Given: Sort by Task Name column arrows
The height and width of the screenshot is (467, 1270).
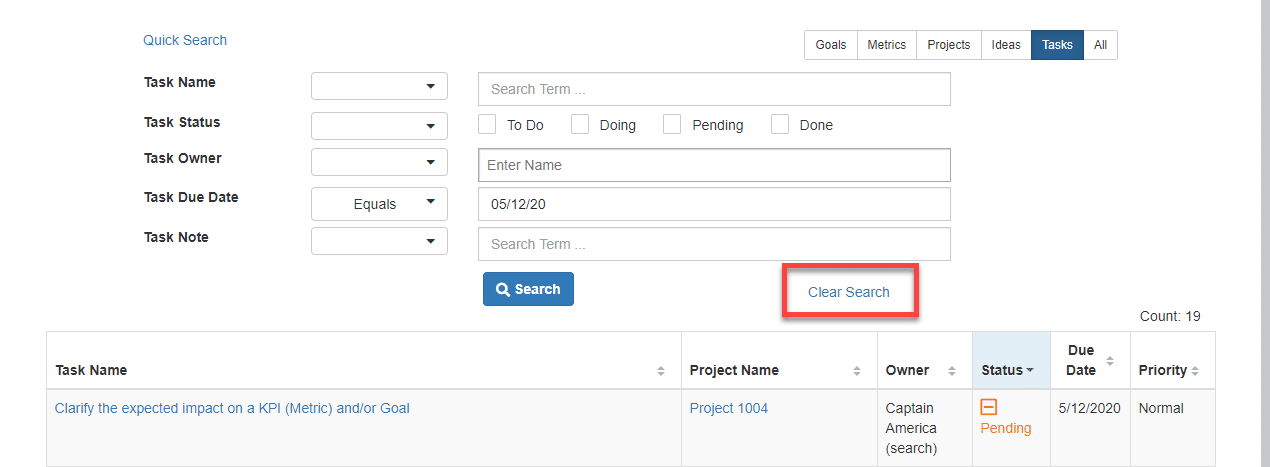Looking at the screenshot, I should [x=660, y=371].
